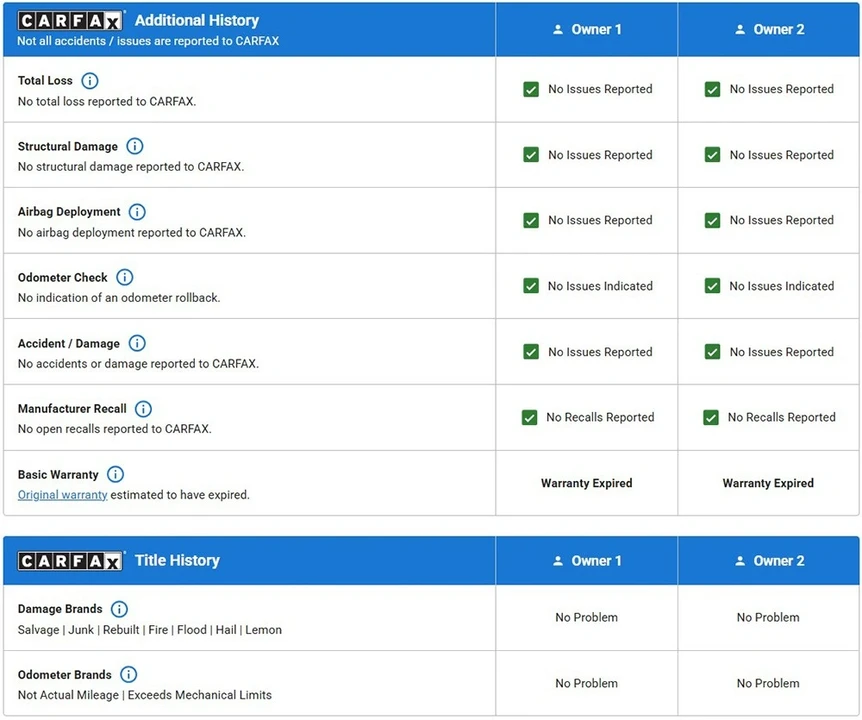
Task: Open the Airbag Deployment info icon
Action: (x=137, y=212)
